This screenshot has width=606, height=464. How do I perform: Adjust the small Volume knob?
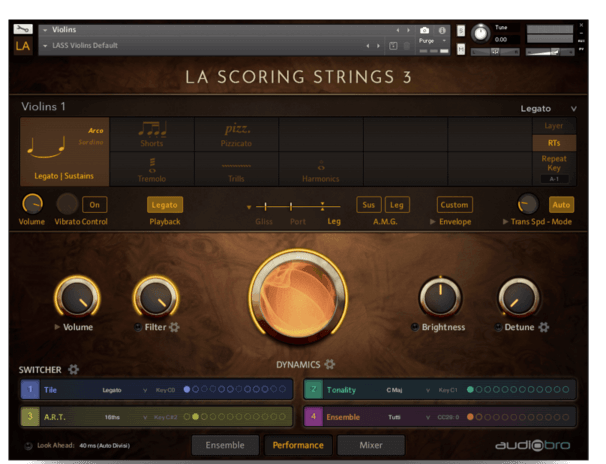click(32, 204)
